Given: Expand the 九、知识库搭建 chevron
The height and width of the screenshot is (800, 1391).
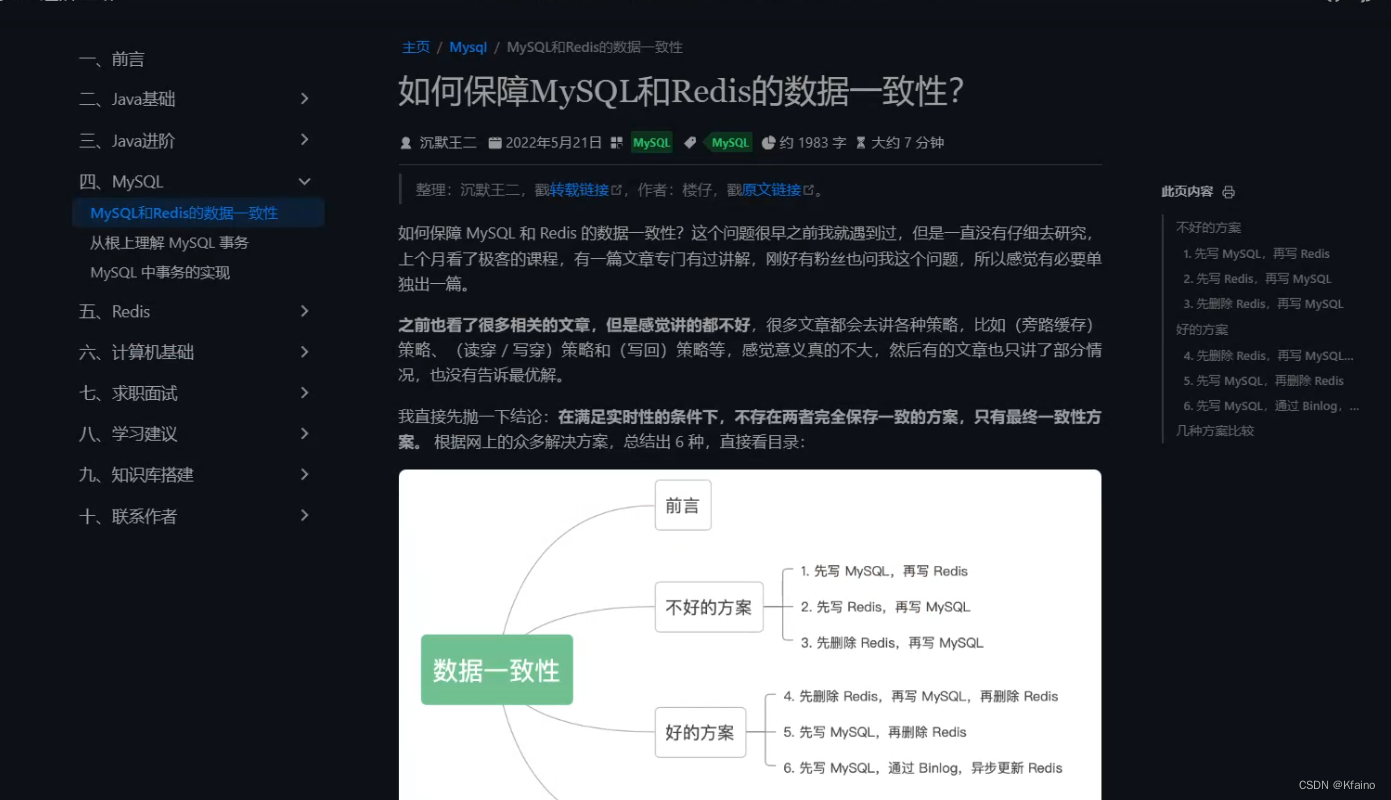Looking at the screenshot, I should coord(305,474).
